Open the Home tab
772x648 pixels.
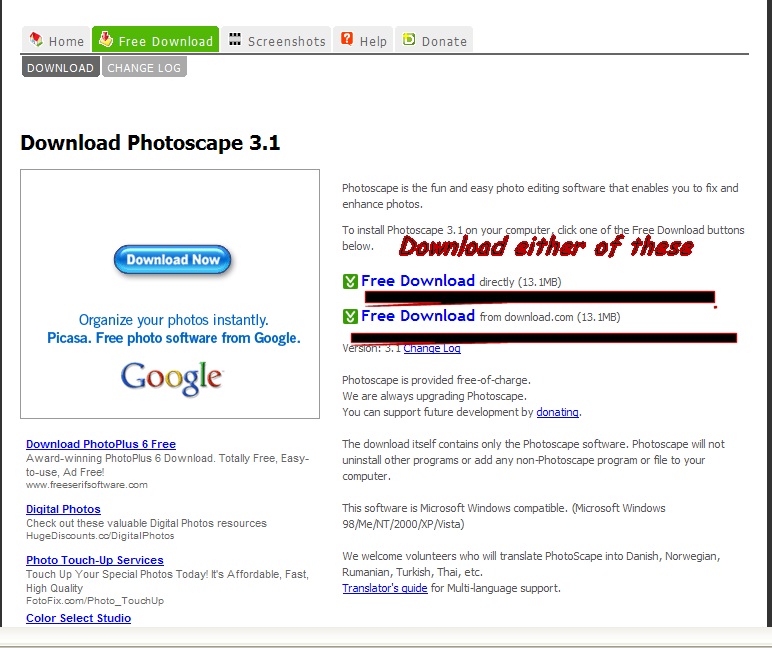click(56, 39)
